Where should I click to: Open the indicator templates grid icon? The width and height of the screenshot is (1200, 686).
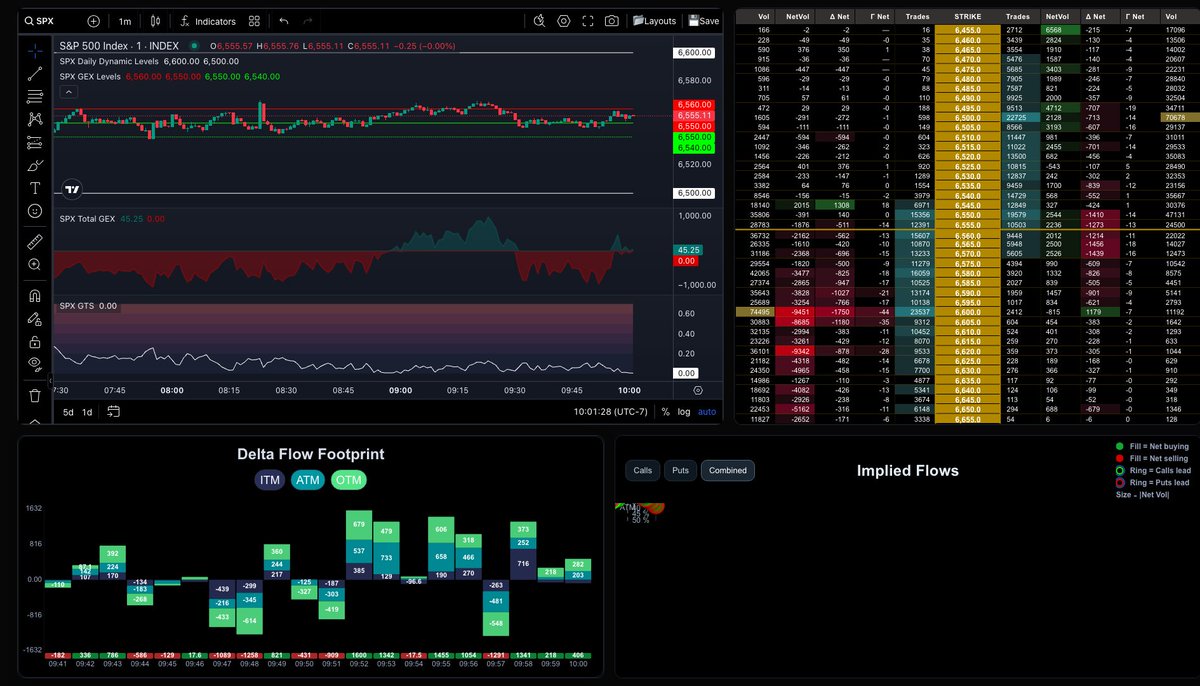click(255, 21)
